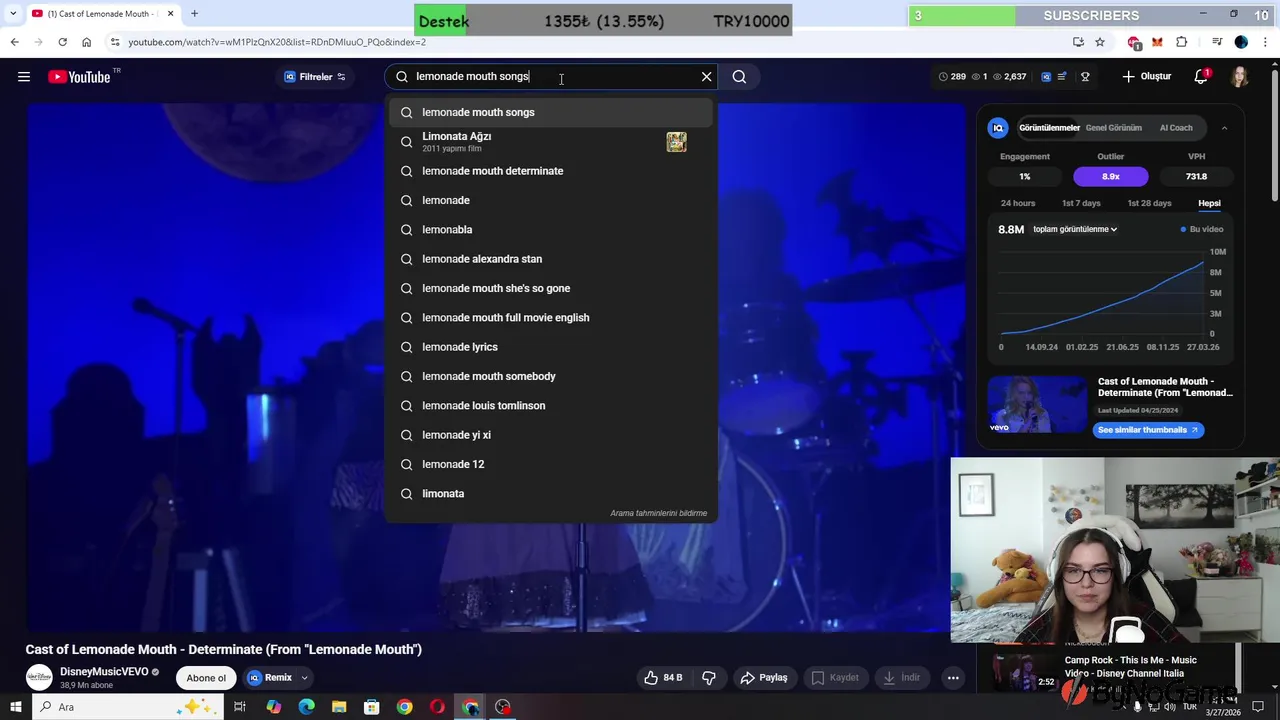
Task: Choose suggestion "lemonade mouth songs"
Action: [x=551, y=112]
